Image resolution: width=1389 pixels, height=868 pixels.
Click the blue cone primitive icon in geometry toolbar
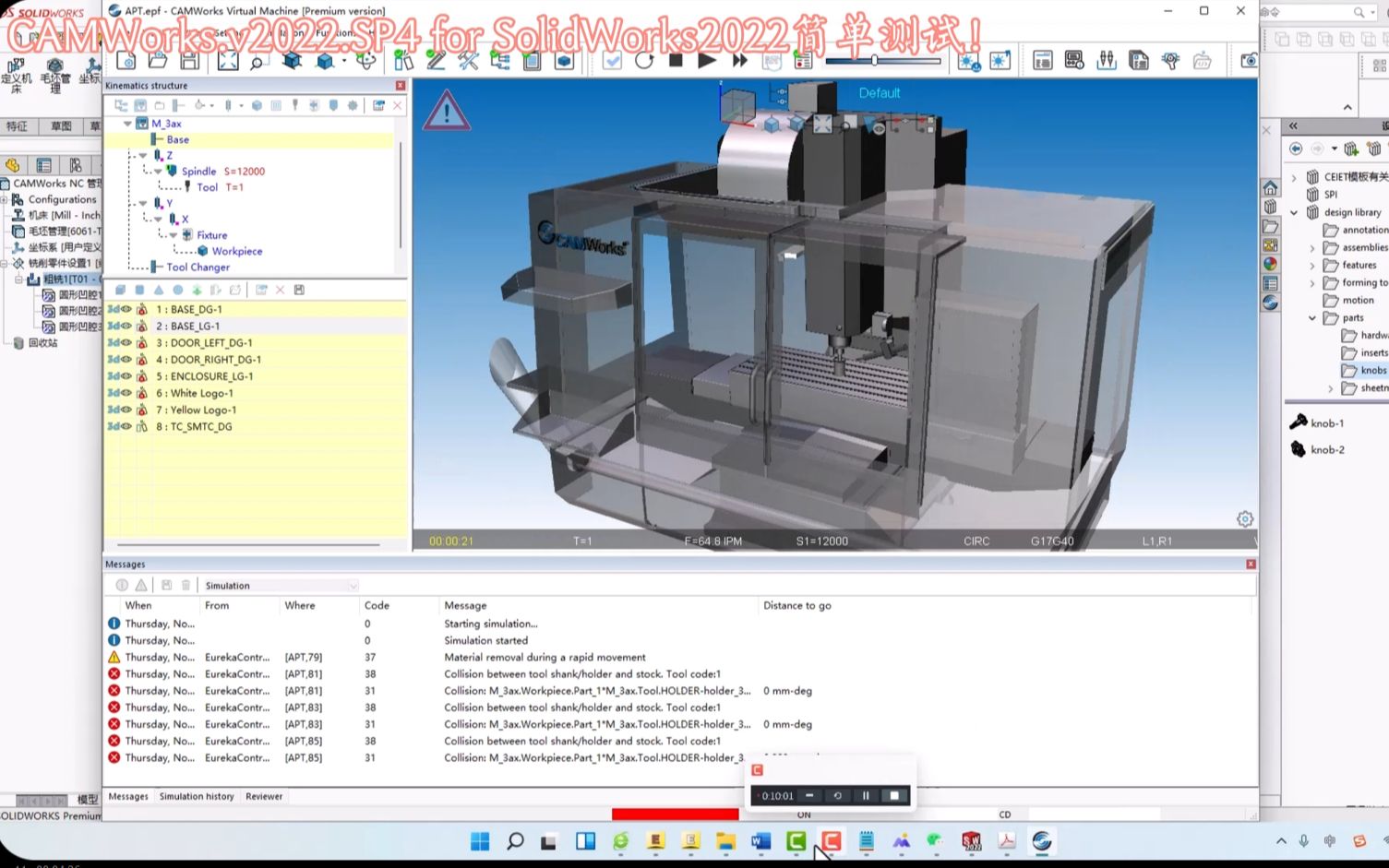pyautogui.click(x=159, y=290)
